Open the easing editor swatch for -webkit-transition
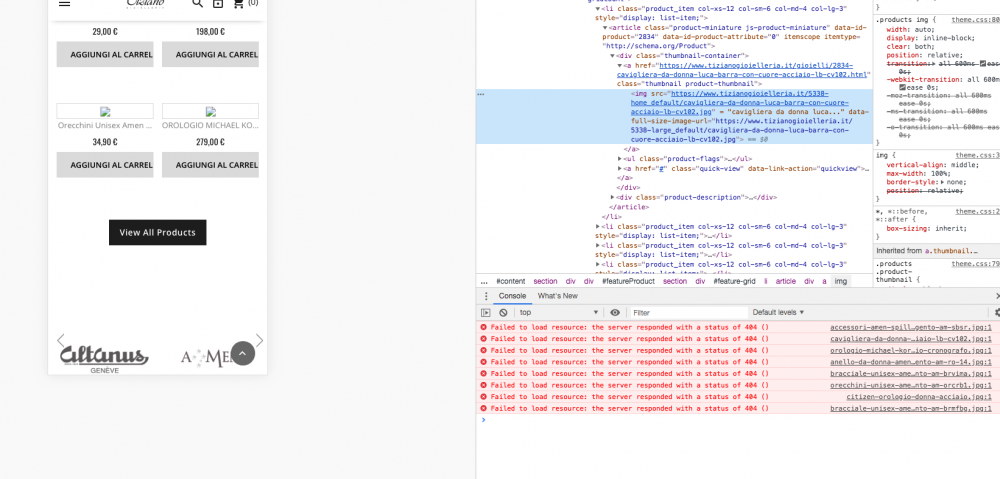1000x479 pixels. pos(903,87)
